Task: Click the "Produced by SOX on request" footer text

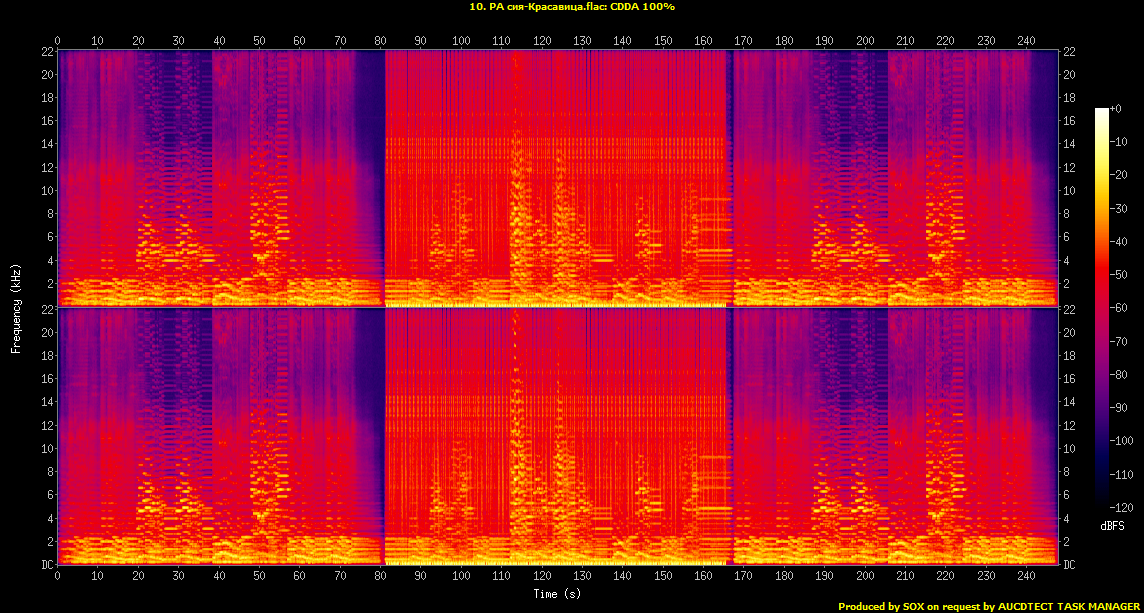Action: (x=911, y=606)
